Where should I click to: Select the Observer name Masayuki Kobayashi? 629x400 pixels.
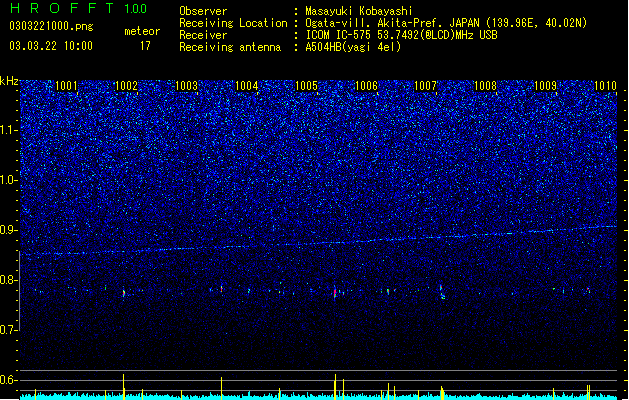(x=359, y=11)
